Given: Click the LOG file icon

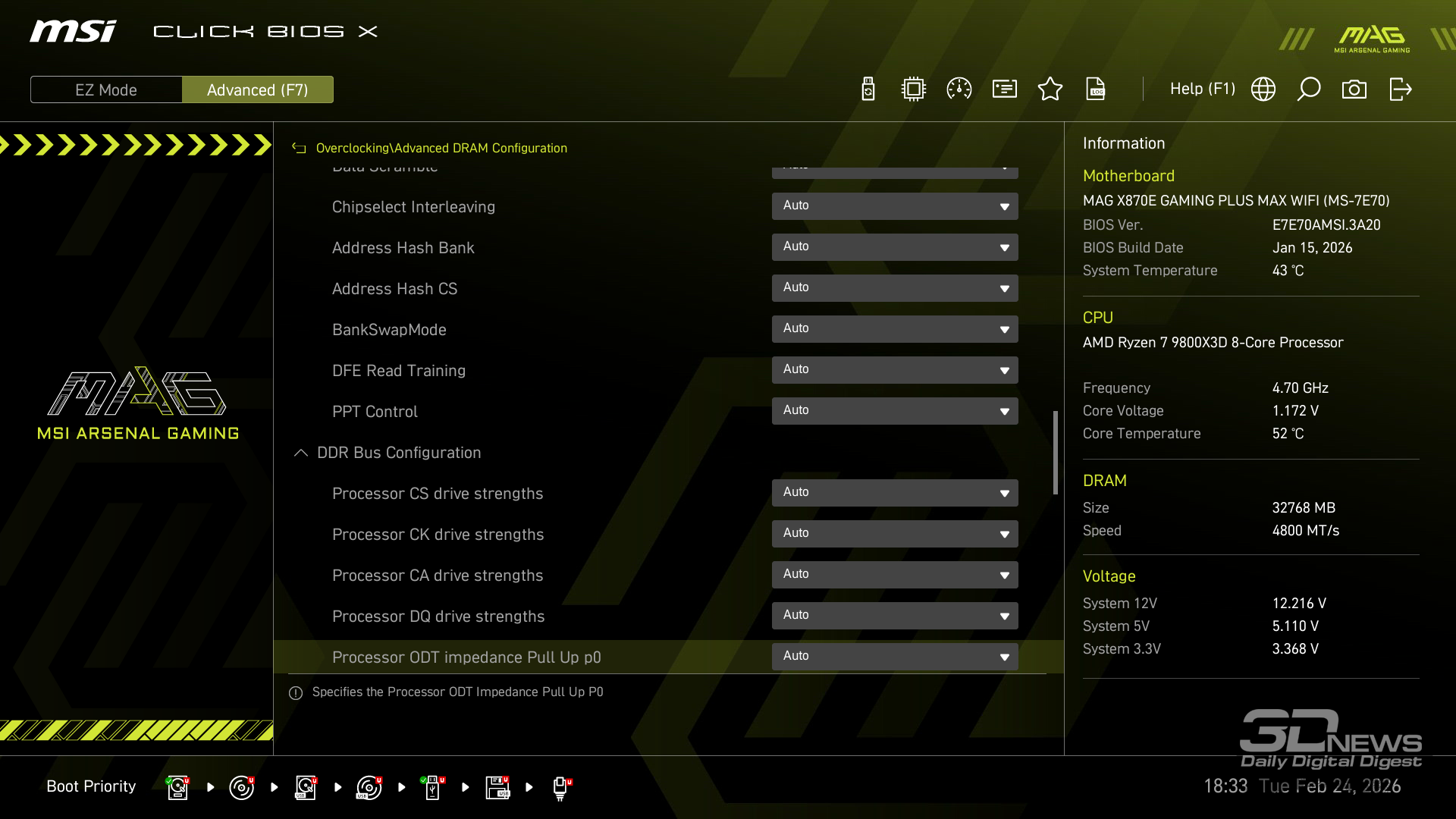Looking at the screenshot, I should click(1096, 89).
